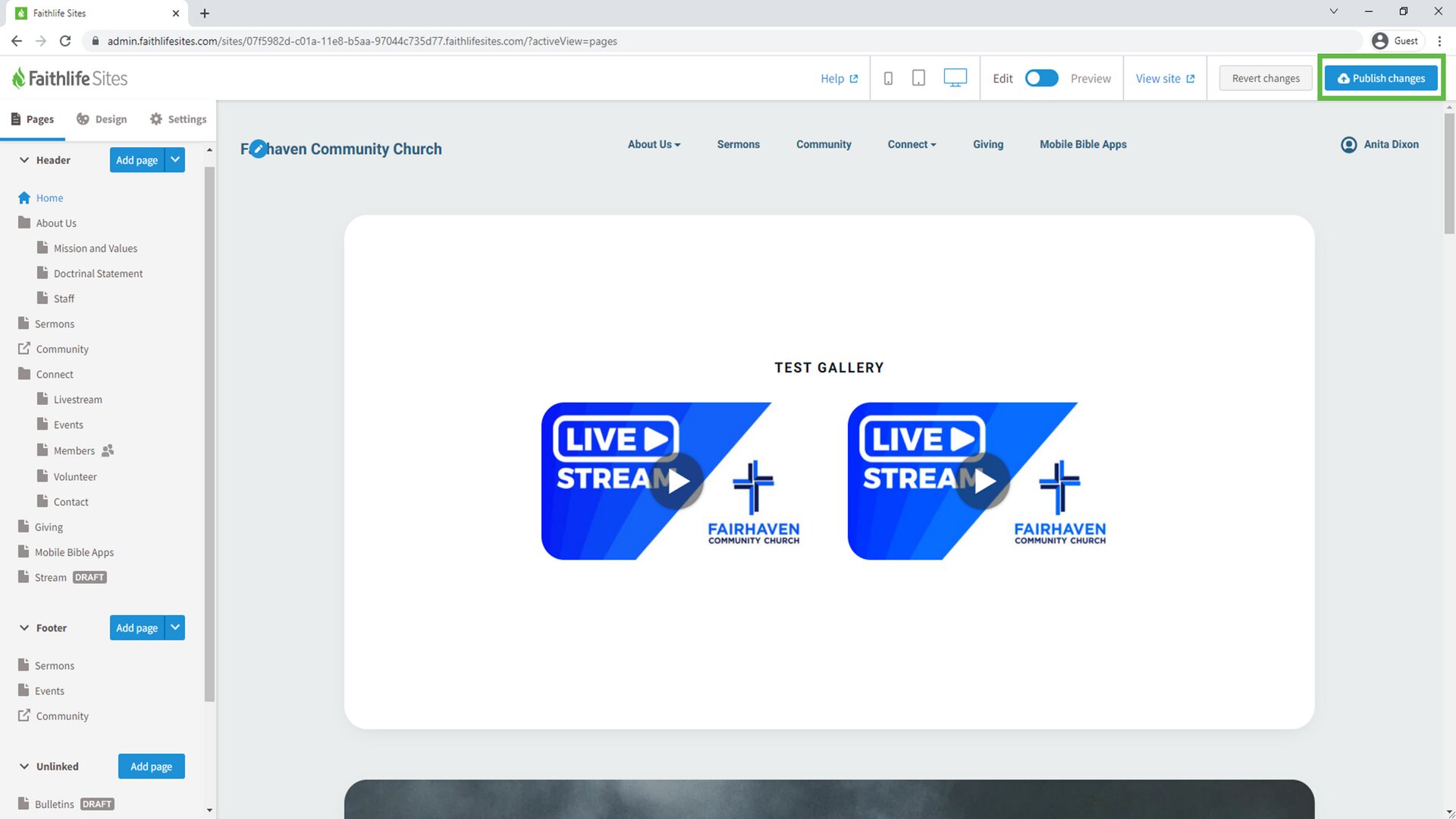The height and width of the screenshot is (819, 1456).
Task: Click the pencil edit icon on site title
Action: click(x=258, y=149)
